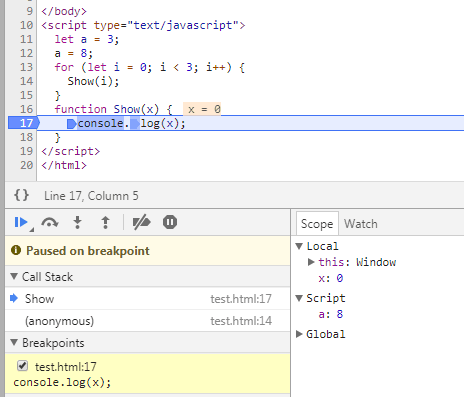Click the x: 0 local variable
The width and height of the screenshot is (464, 397).
tap(330, 278)
